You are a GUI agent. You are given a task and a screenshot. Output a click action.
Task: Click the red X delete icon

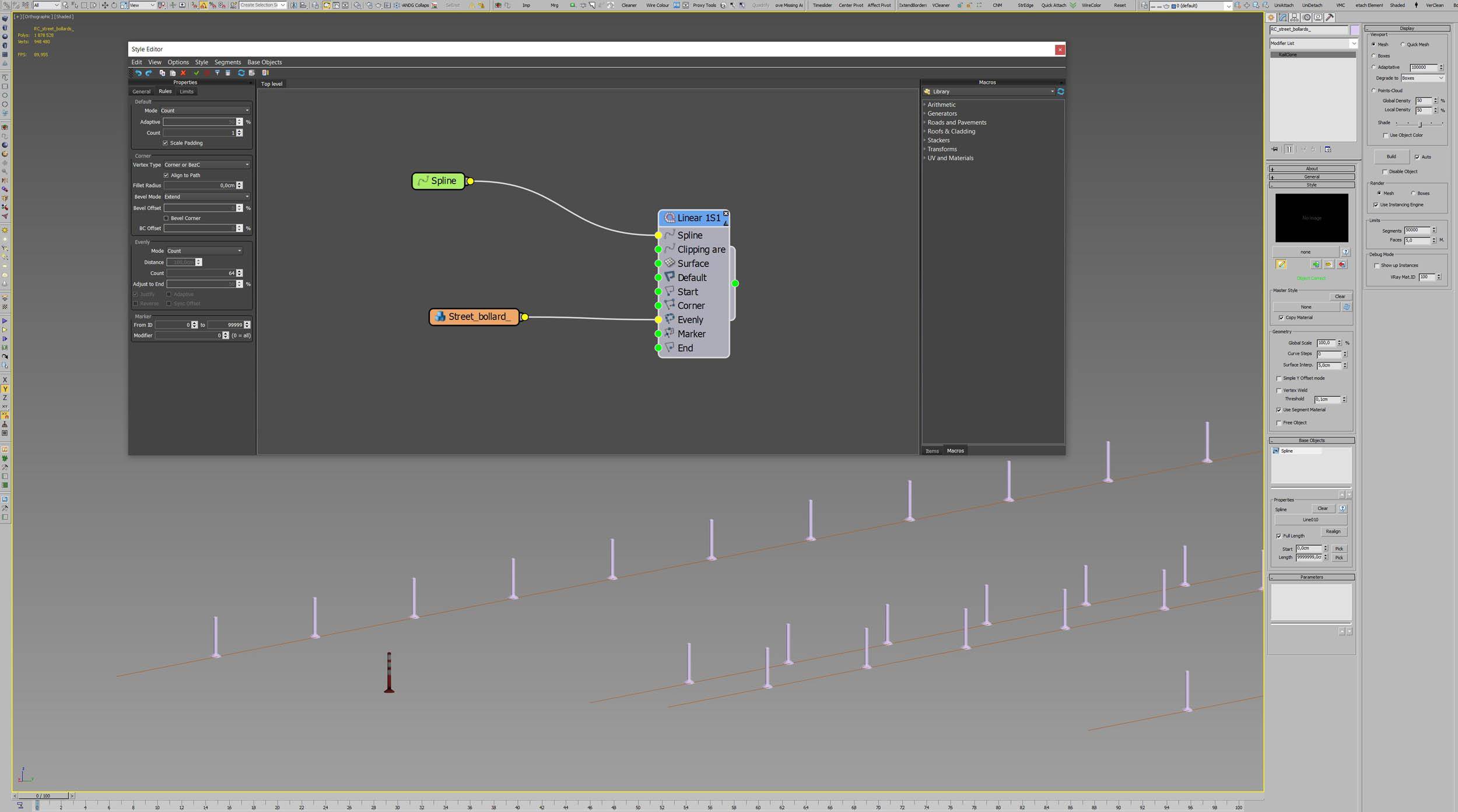183,73
